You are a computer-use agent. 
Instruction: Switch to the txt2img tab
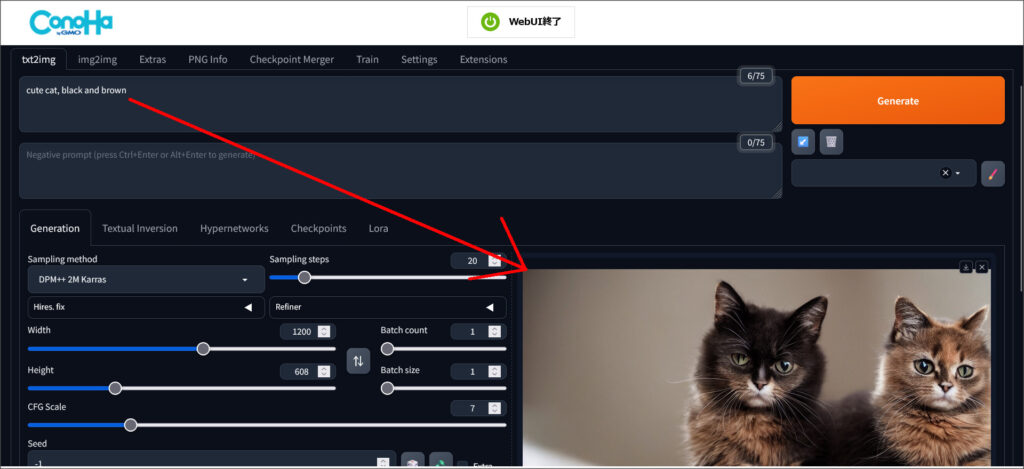click(39, 59)
